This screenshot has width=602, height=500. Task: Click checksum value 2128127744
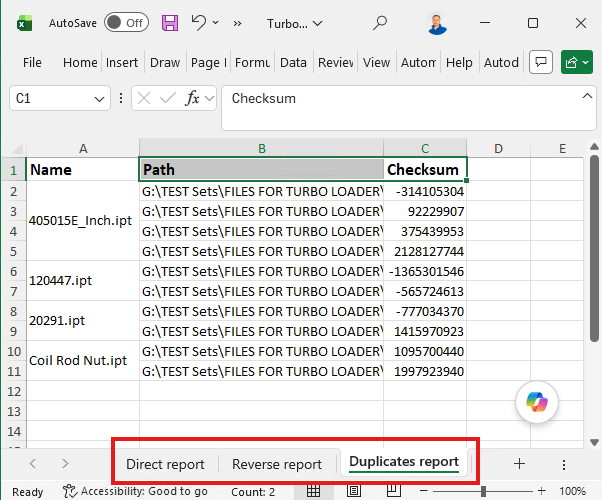click(425, 251)
